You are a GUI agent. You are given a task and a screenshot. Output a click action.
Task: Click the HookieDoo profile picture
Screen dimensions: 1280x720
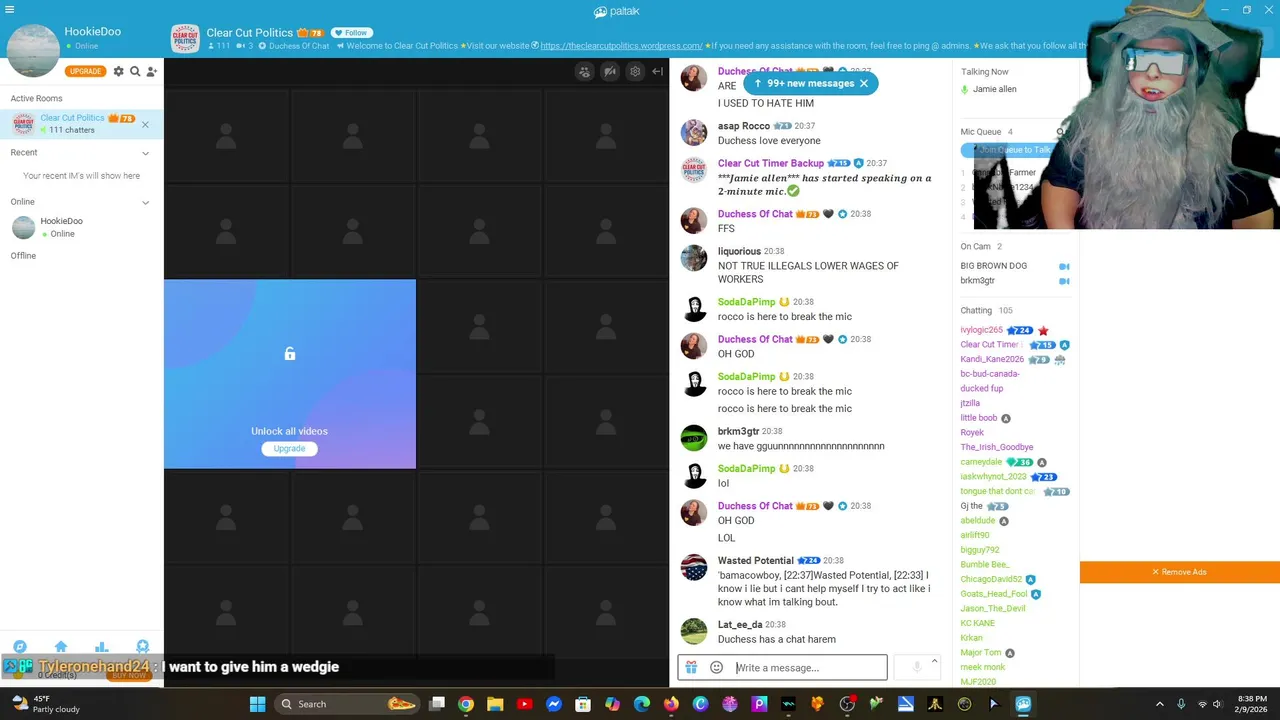click(x=33, y=49)
